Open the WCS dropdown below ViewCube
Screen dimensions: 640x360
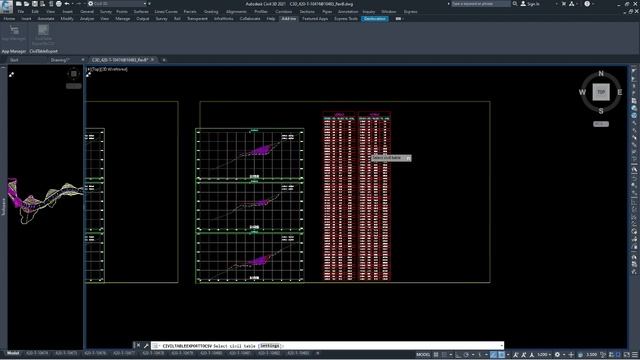click(x=601, y=124)
